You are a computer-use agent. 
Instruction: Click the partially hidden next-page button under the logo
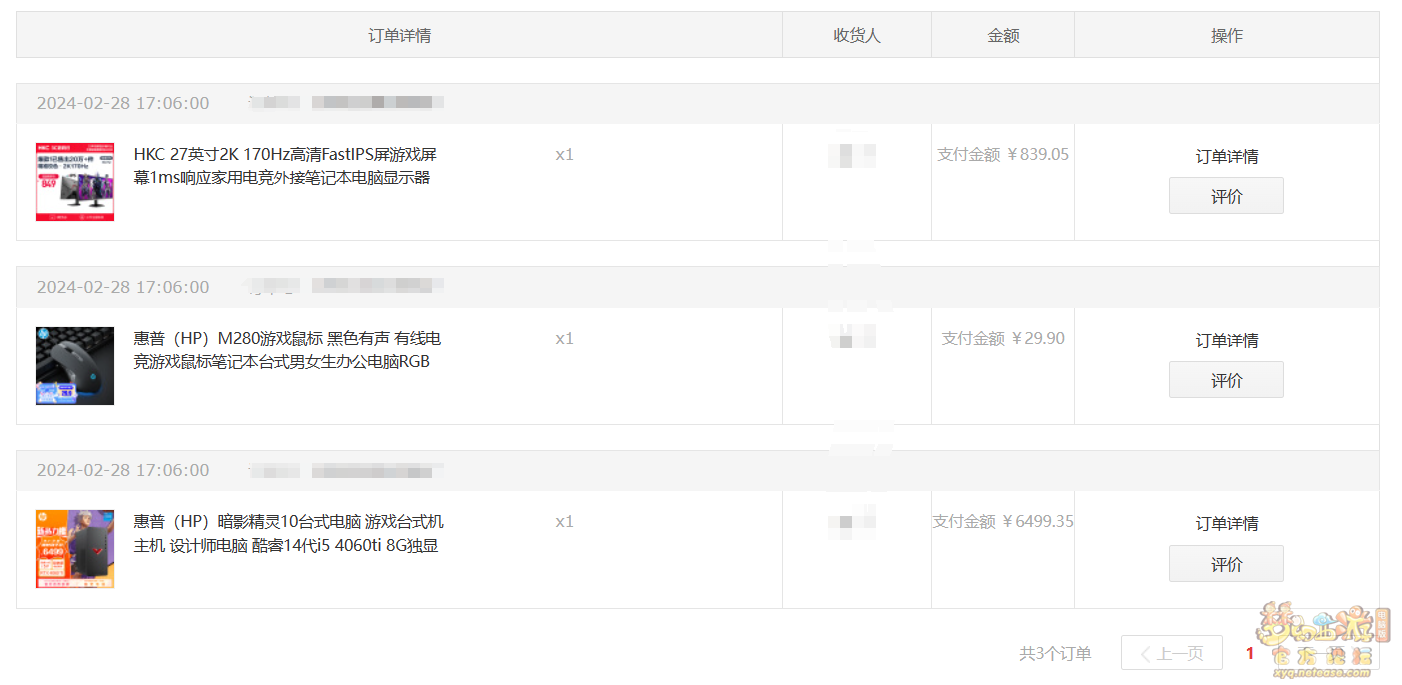click(x=1330, y=654)
